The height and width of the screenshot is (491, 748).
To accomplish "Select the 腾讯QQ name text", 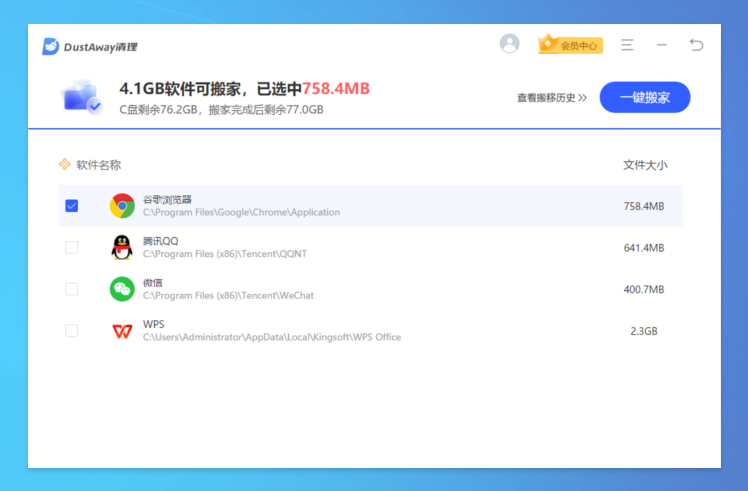I will tap(161, 241).
